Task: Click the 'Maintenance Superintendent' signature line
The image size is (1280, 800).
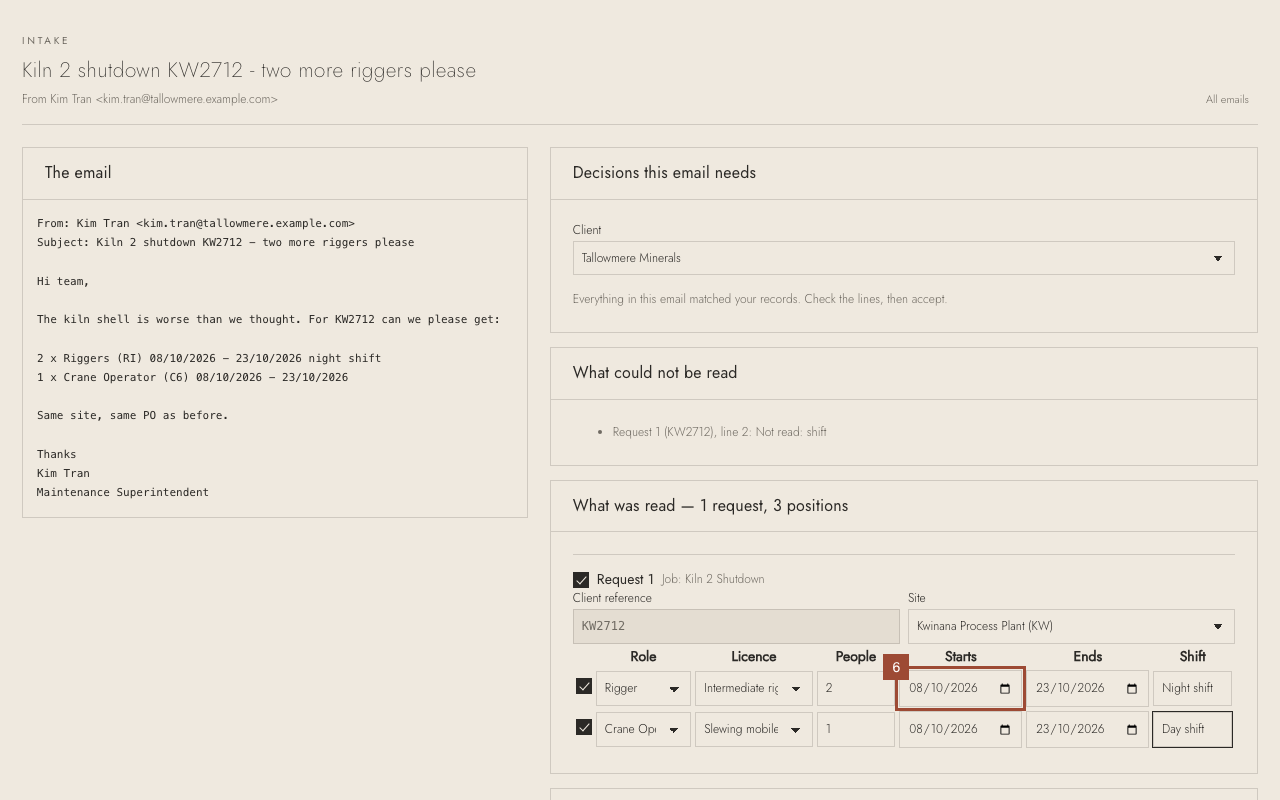Action: coord(123,492)
